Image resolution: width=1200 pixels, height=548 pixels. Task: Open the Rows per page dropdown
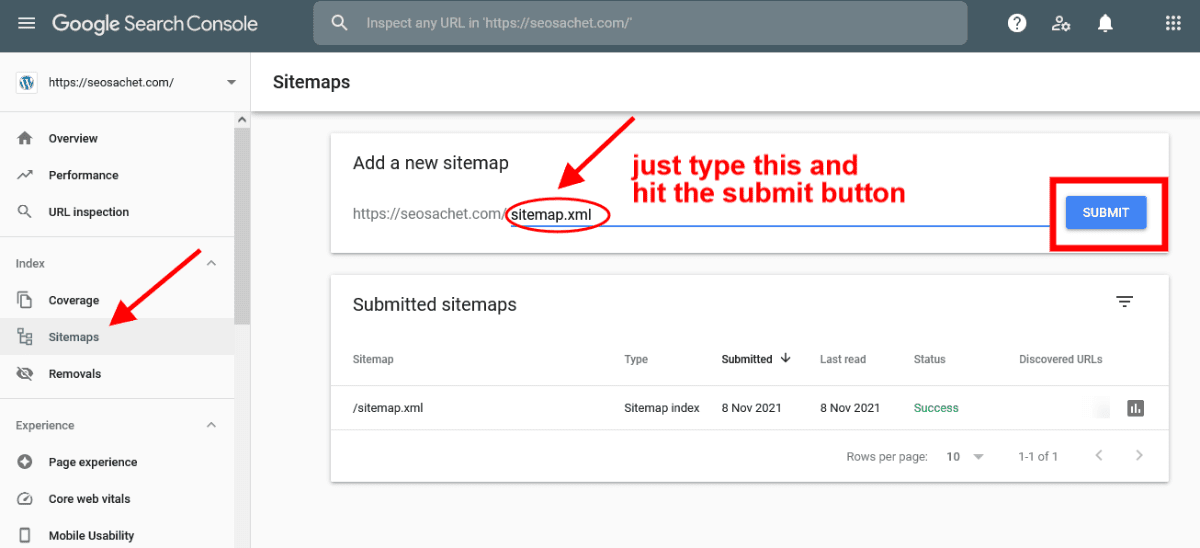(965, 456)
